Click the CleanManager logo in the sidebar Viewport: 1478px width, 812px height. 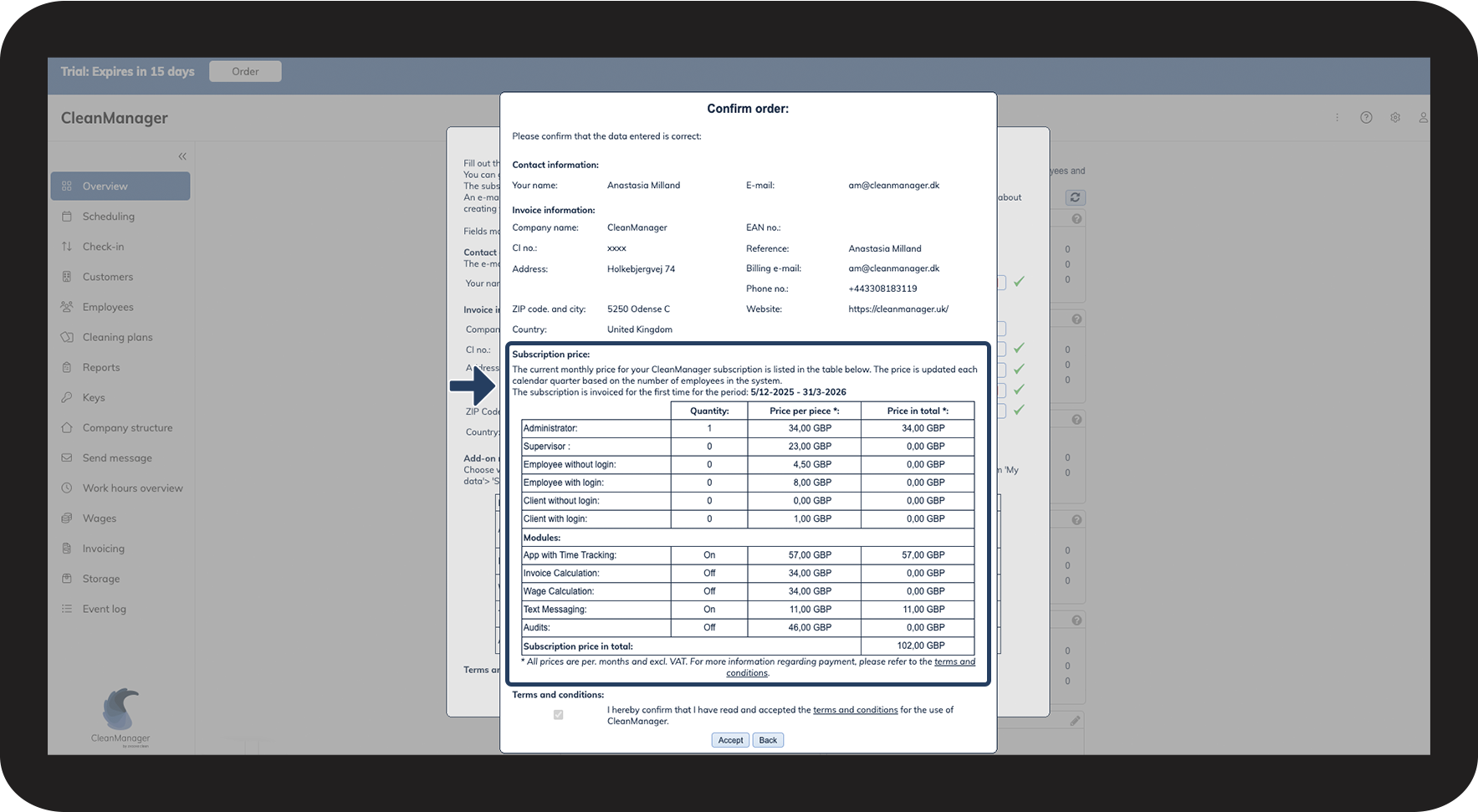pos(120,717)
